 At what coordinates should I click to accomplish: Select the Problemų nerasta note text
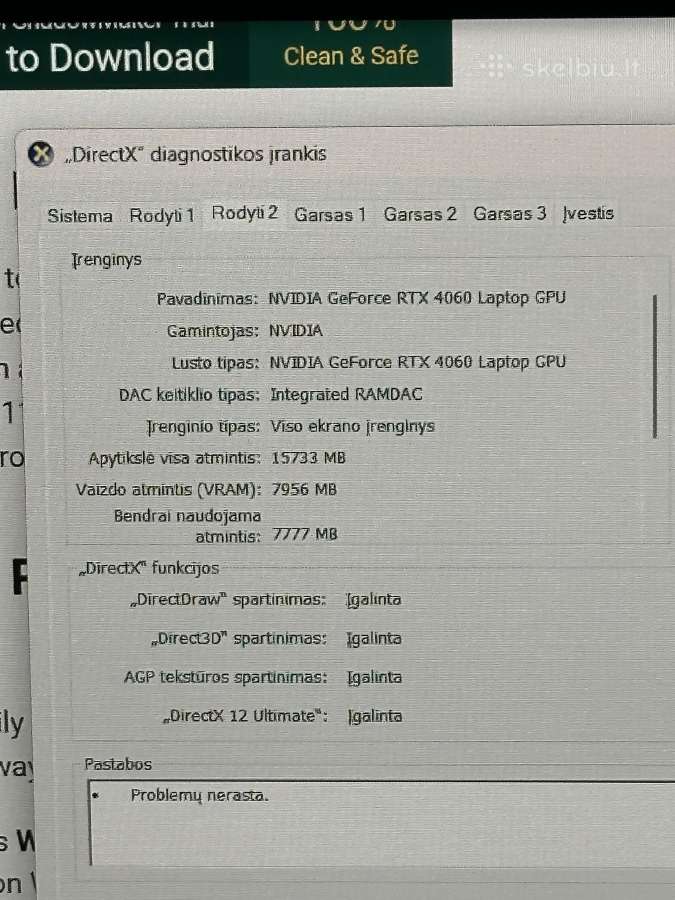click(199, 796)
